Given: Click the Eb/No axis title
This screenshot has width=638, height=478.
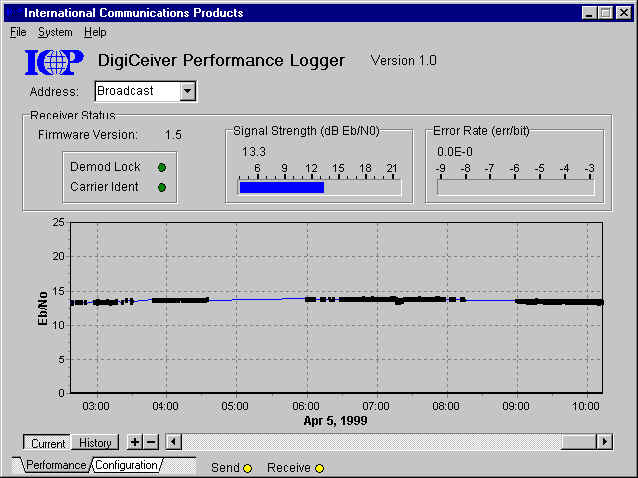Looking at the screenshot, I should pyautogui.click(x=42, y=308).
